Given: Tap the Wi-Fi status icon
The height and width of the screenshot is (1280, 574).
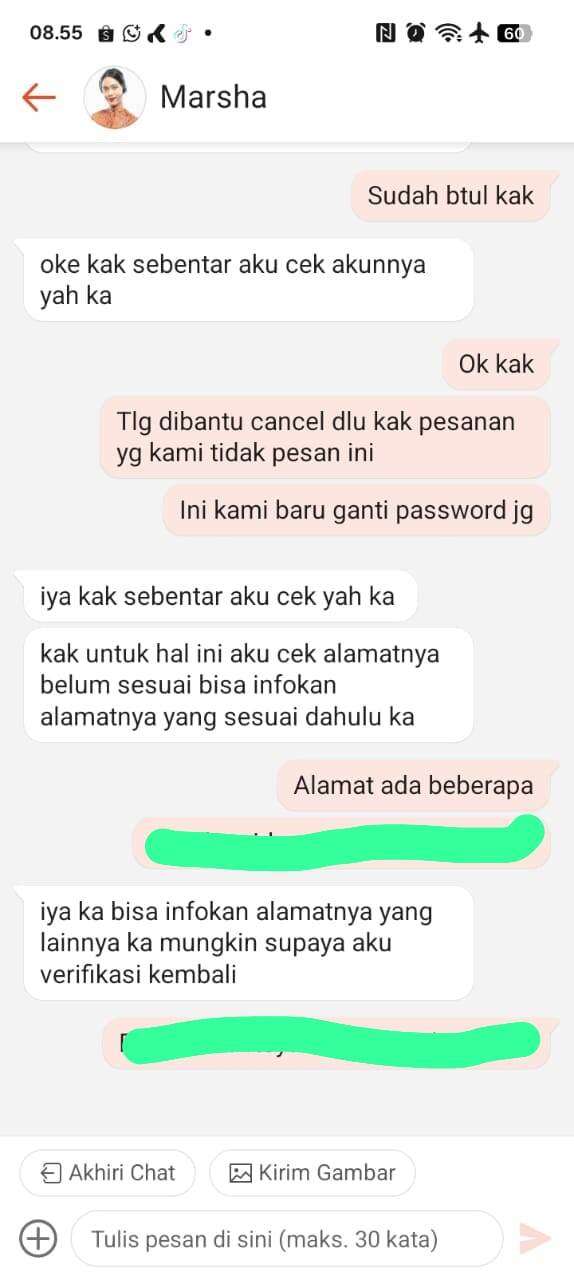Looking at the screenshot, I should [x=450, y=33].
